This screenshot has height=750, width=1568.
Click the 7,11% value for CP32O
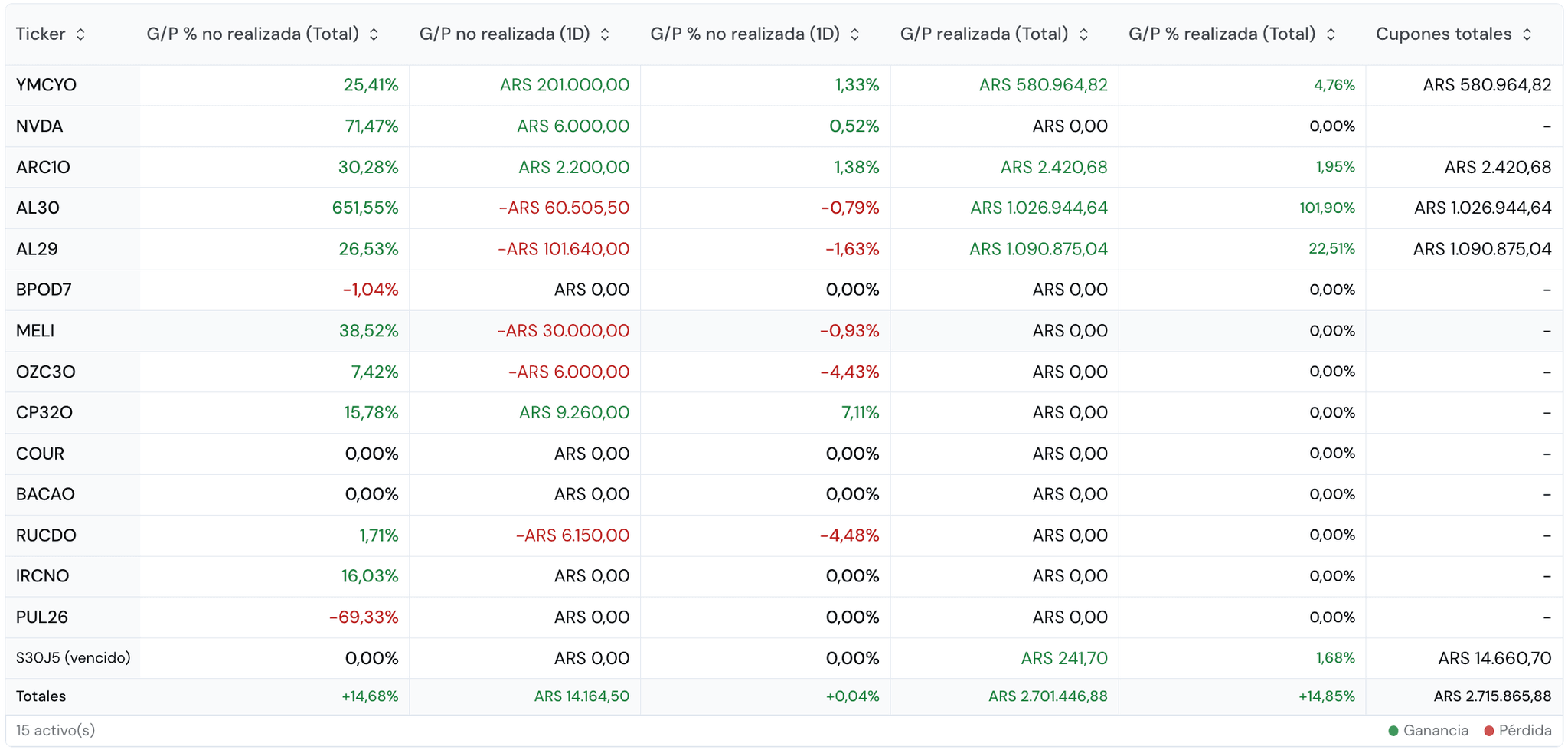(x=860, y=412)
